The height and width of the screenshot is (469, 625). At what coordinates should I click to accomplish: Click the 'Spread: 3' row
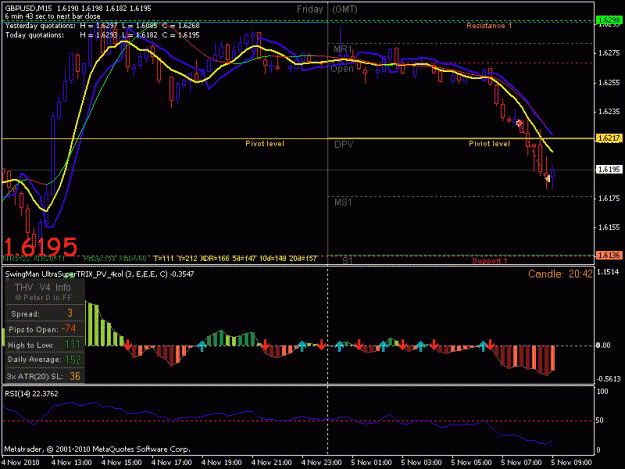point(45,313)
